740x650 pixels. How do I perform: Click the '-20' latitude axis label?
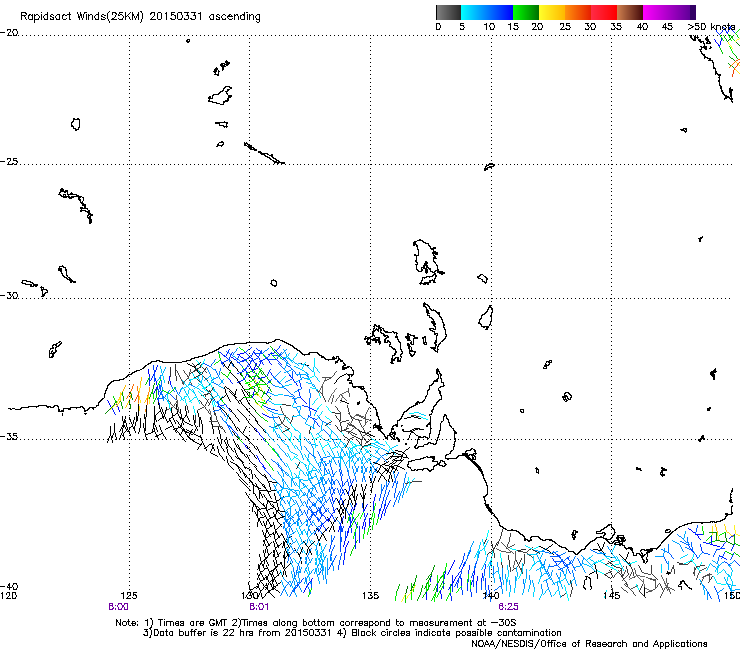[9, 33]
